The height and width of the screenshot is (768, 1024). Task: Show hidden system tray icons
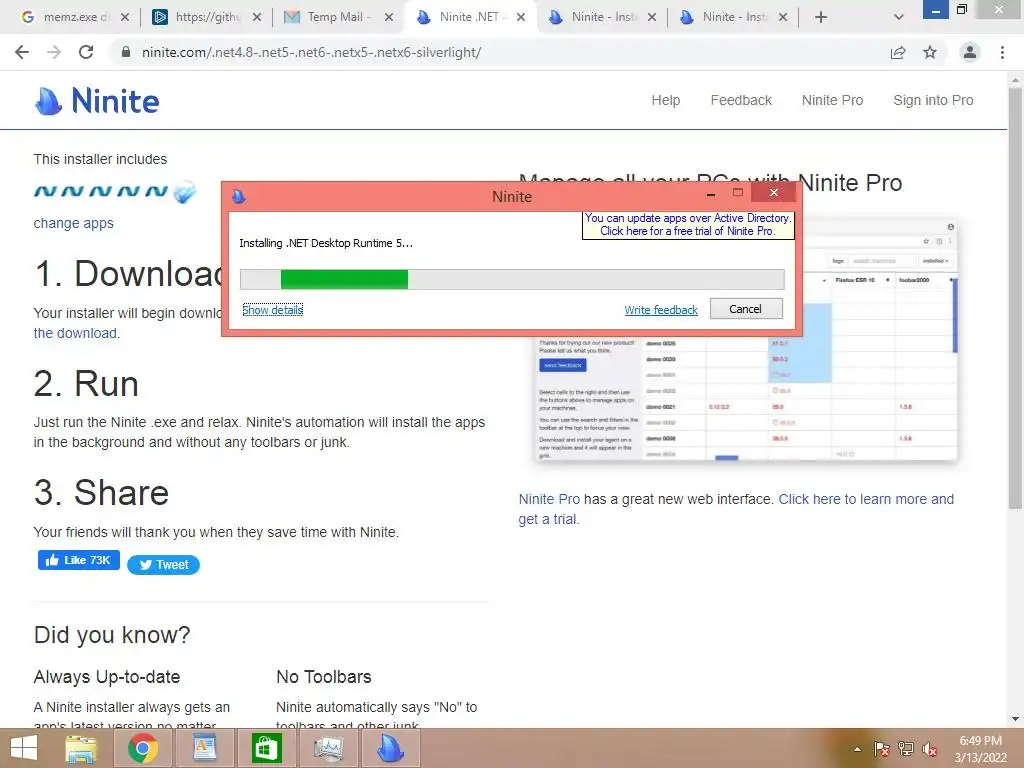click(857, 749)
